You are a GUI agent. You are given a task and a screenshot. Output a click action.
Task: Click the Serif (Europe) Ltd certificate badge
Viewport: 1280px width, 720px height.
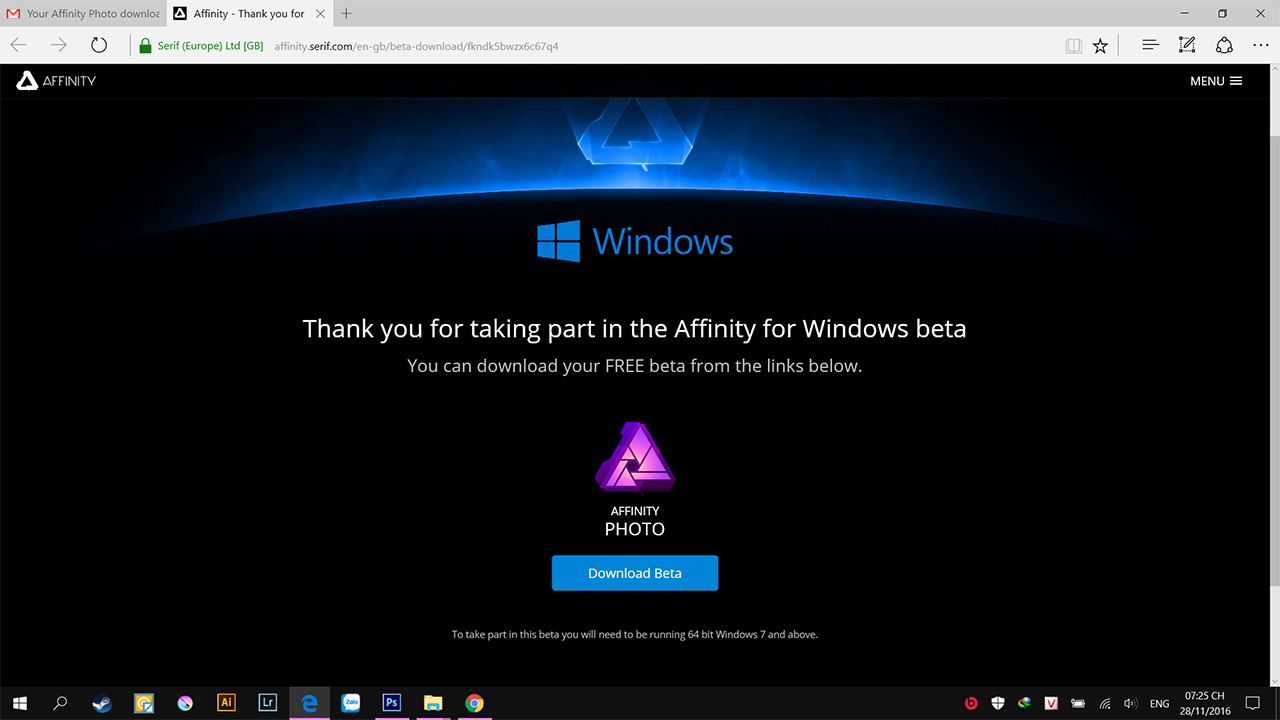tap(202, 45)
